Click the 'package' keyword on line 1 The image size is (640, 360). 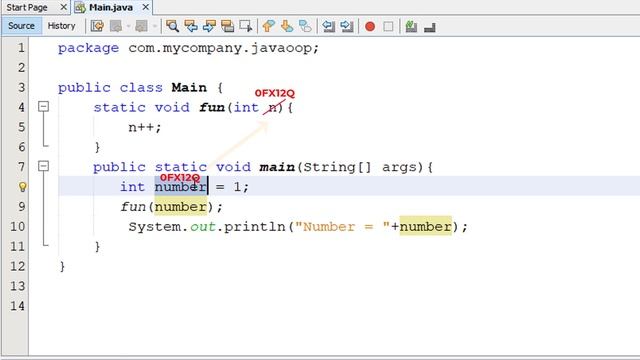pos(88,48)
